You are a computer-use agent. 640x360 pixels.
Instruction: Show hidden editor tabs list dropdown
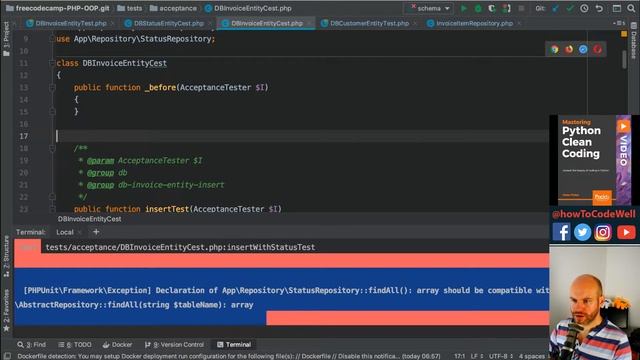click(619, 23)
